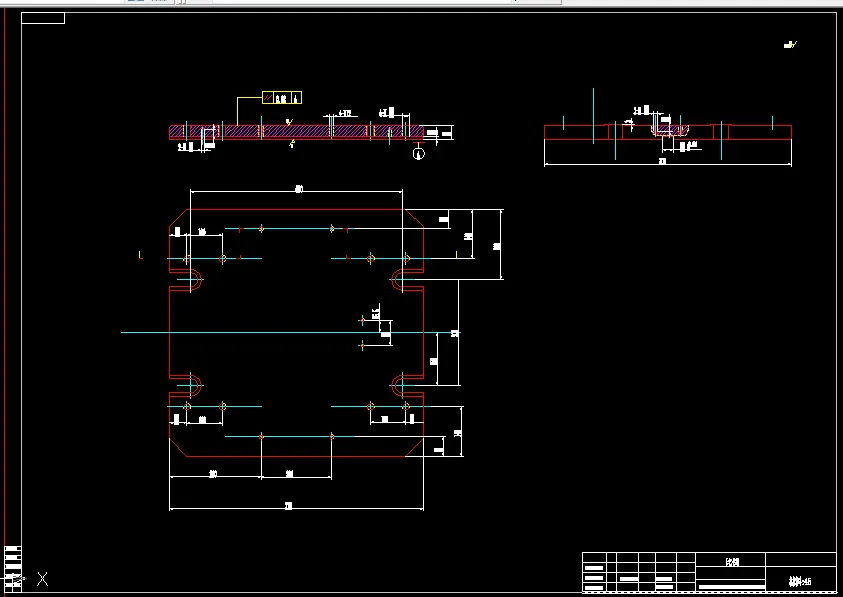Screen dimensions: 843x597
Task: Select the yellow roughness symbol atop section view
Action: [x=289, y=122]
